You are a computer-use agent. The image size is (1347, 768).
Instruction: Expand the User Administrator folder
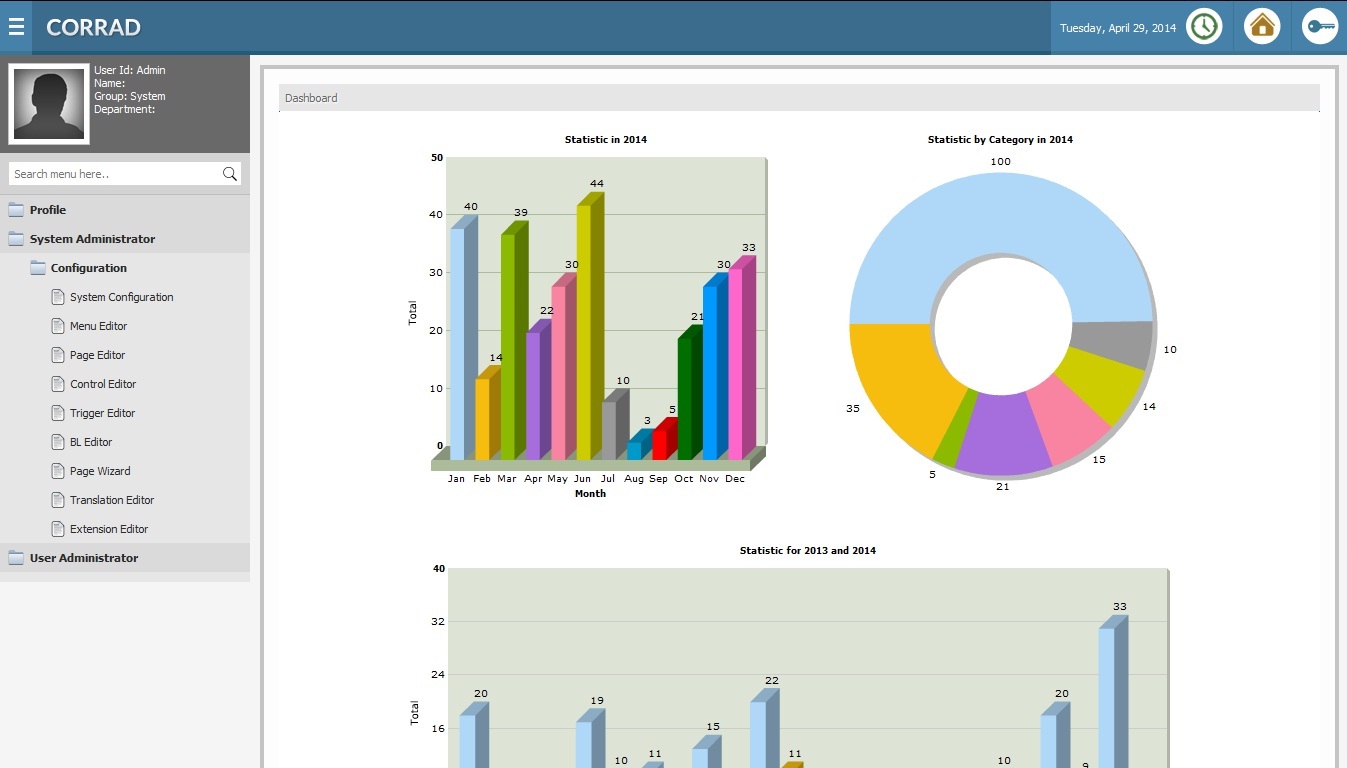(84, 558)
